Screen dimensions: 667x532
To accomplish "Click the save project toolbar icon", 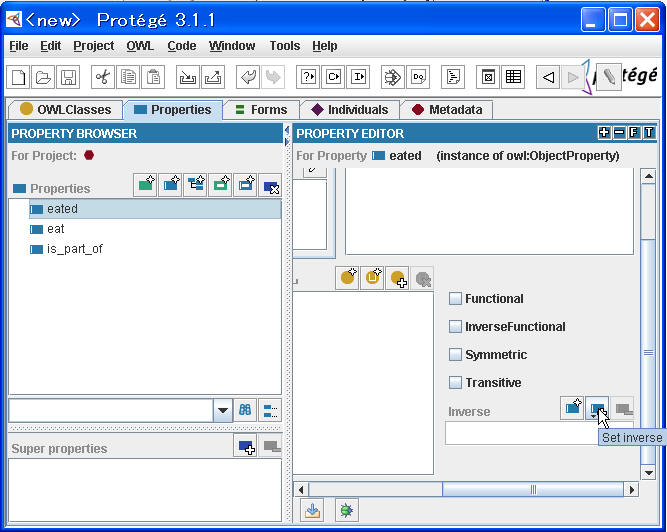I will pyautogui.click(x=68, y=77).
